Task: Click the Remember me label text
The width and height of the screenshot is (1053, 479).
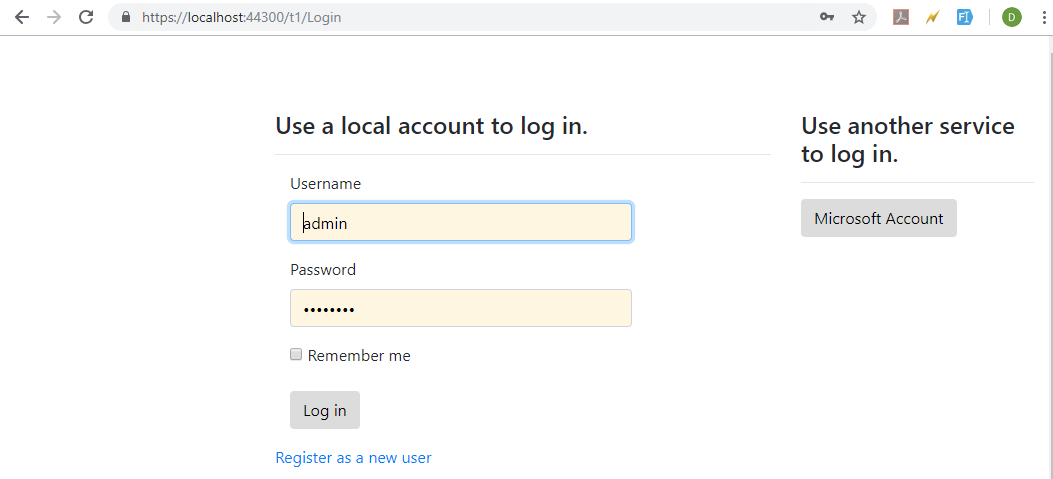Action: 359,355
